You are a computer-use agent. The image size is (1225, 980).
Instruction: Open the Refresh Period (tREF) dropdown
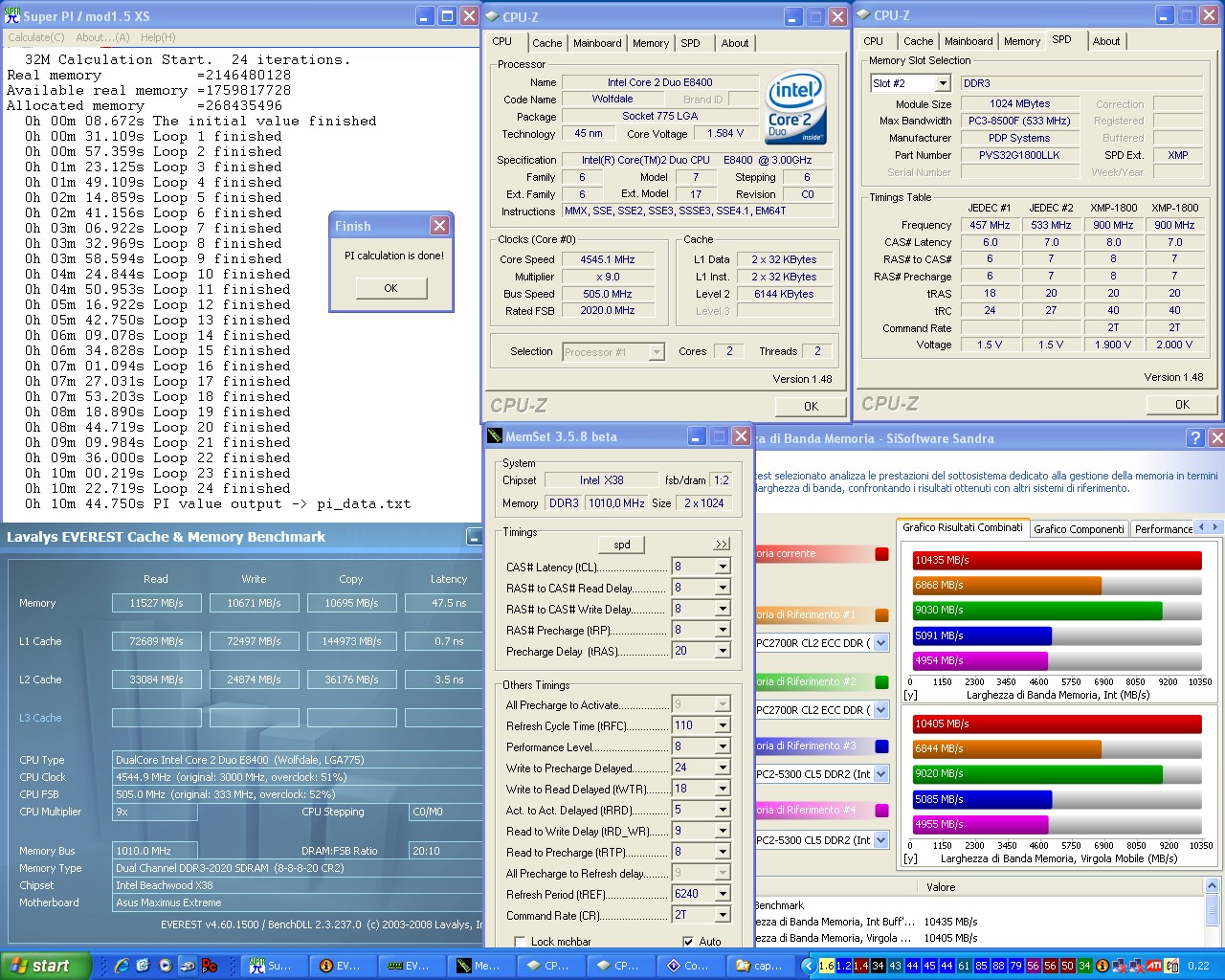[x=723, y=894]
